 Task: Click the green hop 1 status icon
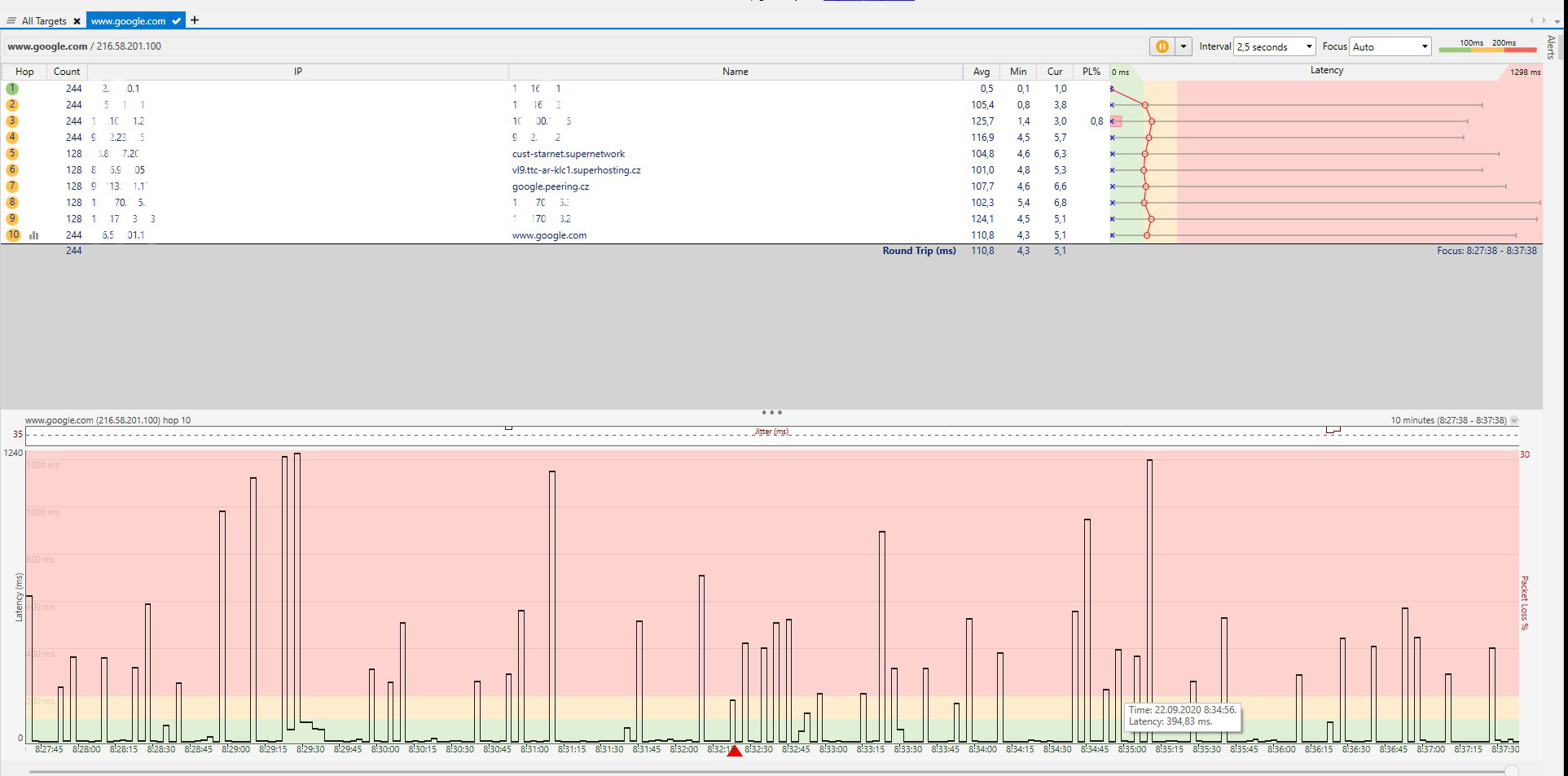12,89
